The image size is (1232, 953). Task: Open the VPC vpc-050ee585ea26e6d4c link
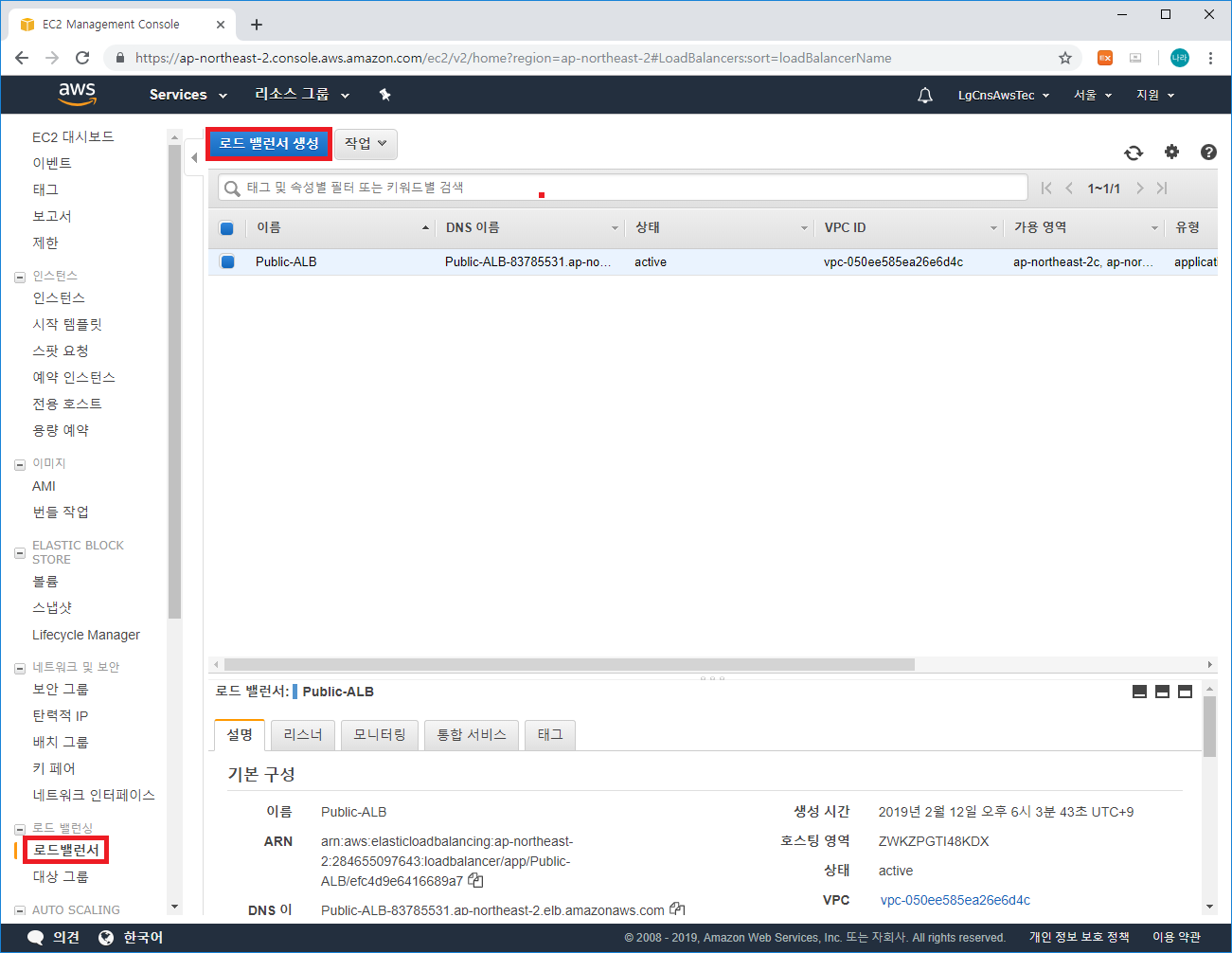pos(955,900)
